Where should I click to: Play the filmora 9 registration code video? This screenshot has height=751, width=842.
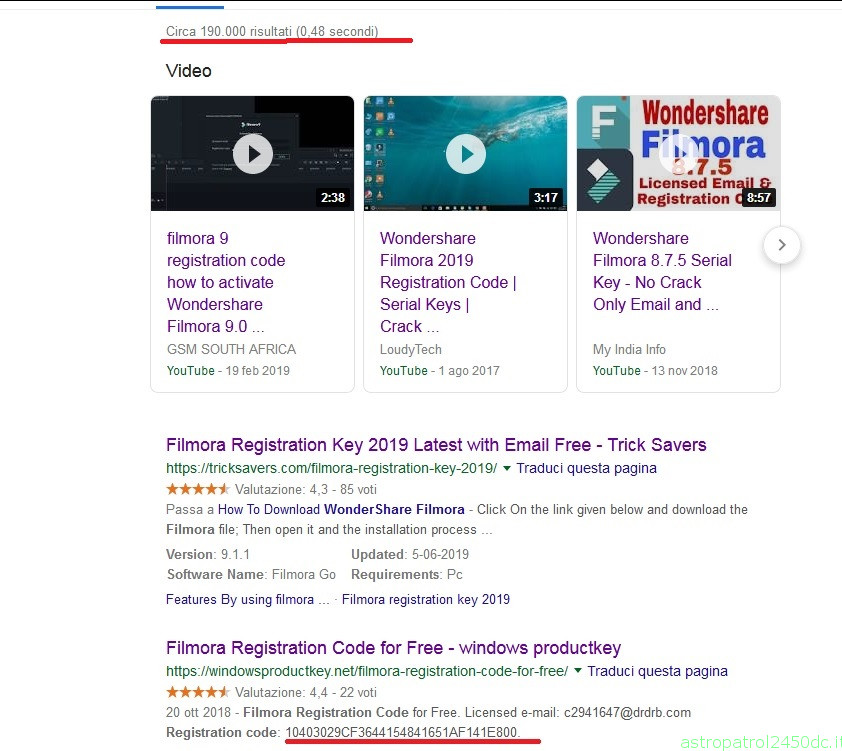point(252,154)
